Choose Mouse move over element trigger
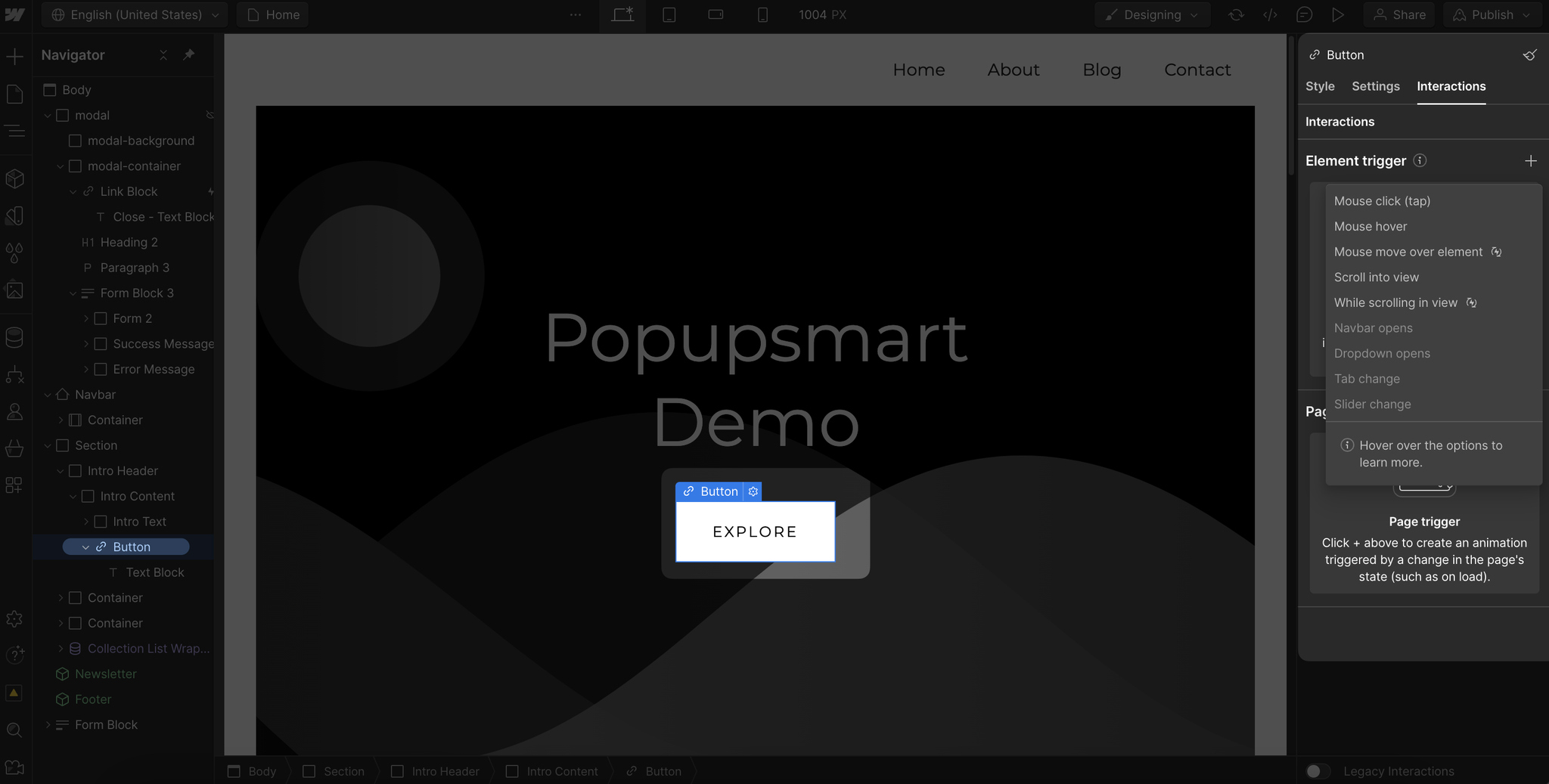This screenshot has height=784, width=1549. pos(1433,252)
